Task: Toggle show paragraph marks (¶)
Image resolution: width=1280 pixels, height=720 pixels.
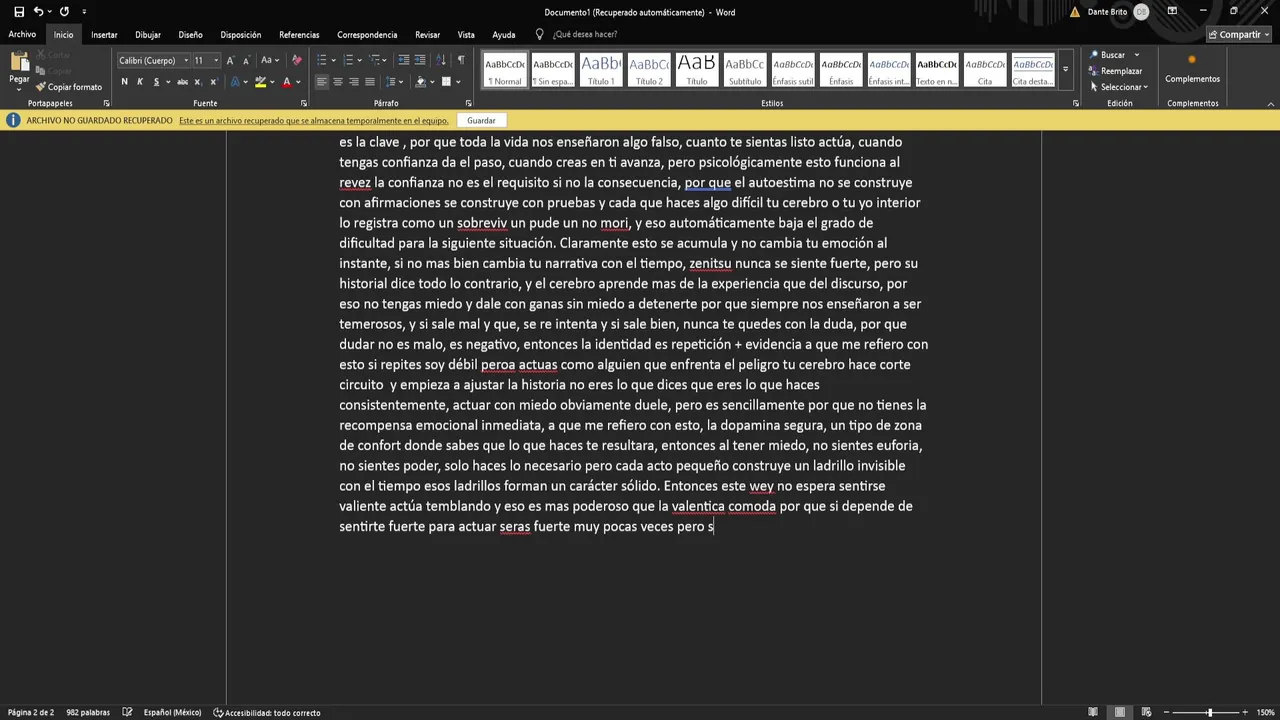Action: [461, 60]
